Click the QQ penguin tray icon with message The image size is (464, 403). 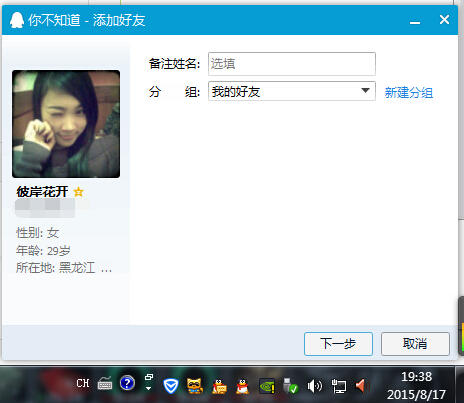point(219,386)
